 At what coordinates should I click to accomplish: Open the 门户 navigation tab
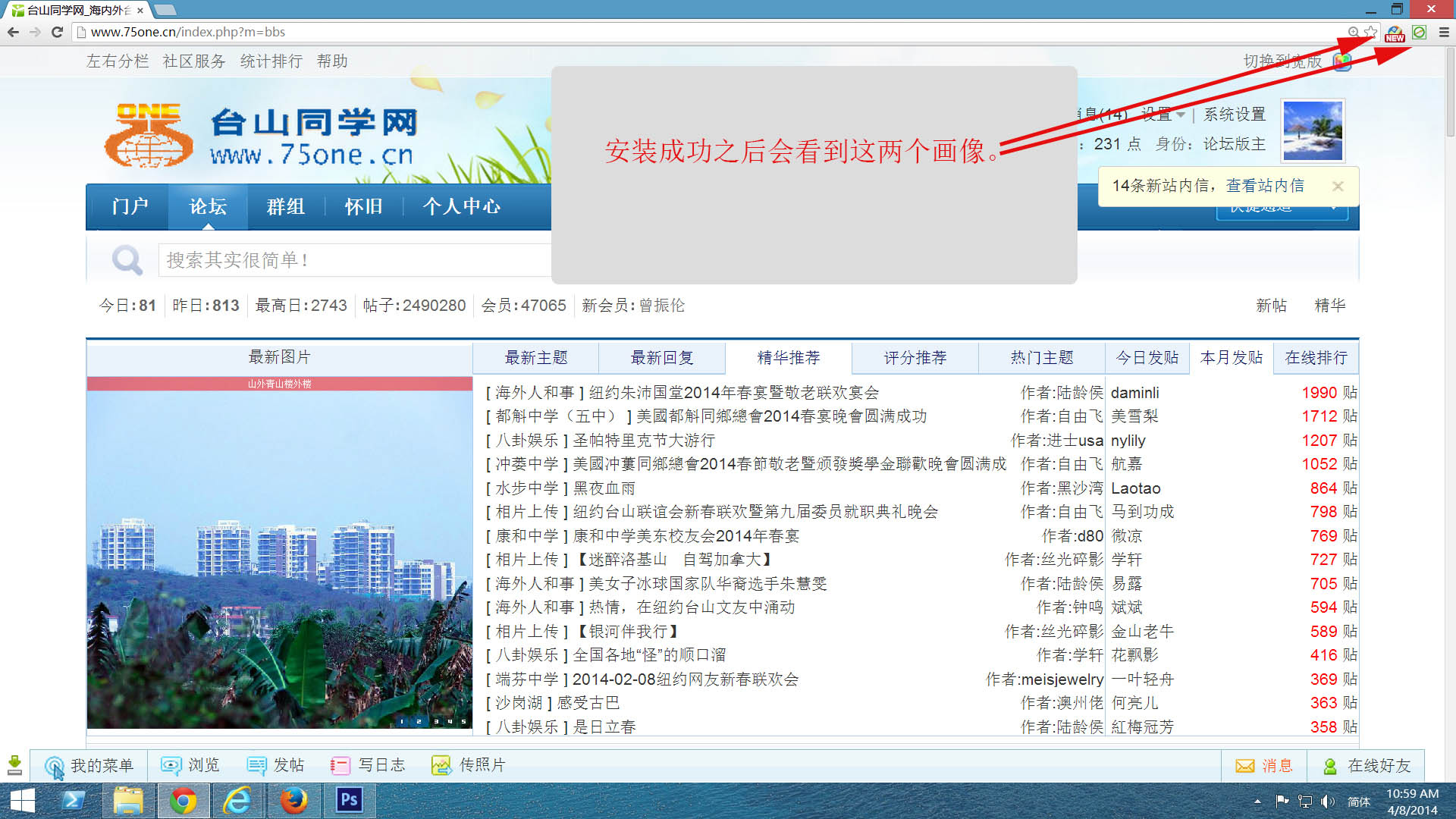(x=130, y=206)
